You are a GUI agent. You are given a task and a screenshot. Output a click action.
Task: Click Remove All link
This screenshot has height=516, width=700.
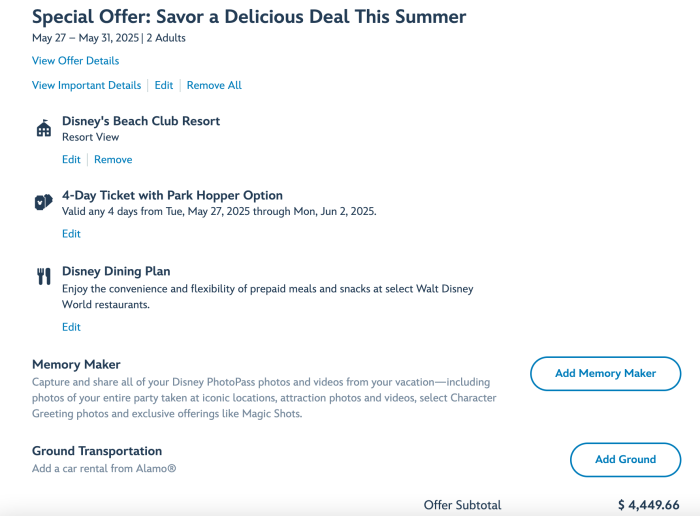point(214,86)
